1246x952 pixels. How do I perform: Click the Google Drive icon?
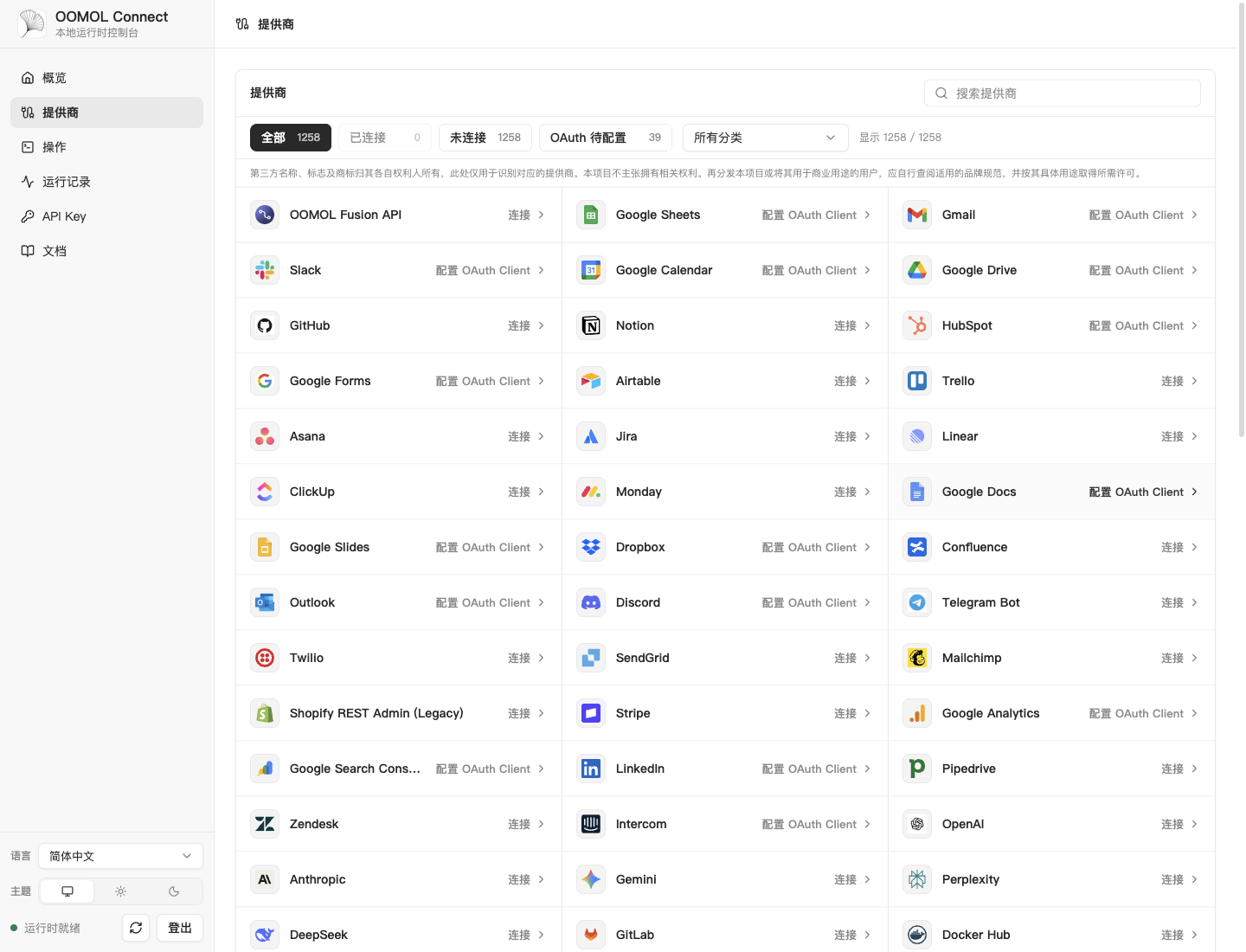point(917,270)
